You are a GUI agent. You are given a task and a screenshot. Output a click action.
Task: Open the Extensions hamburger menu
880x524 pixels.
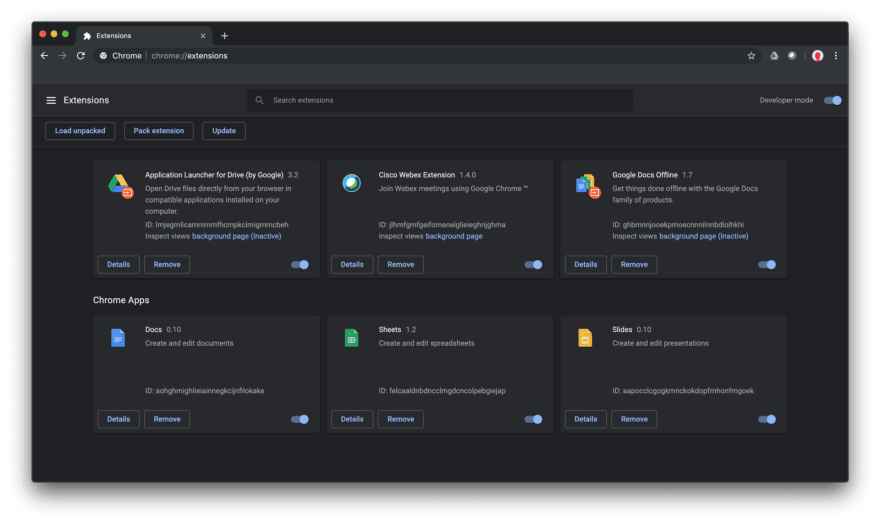point(51,100)
